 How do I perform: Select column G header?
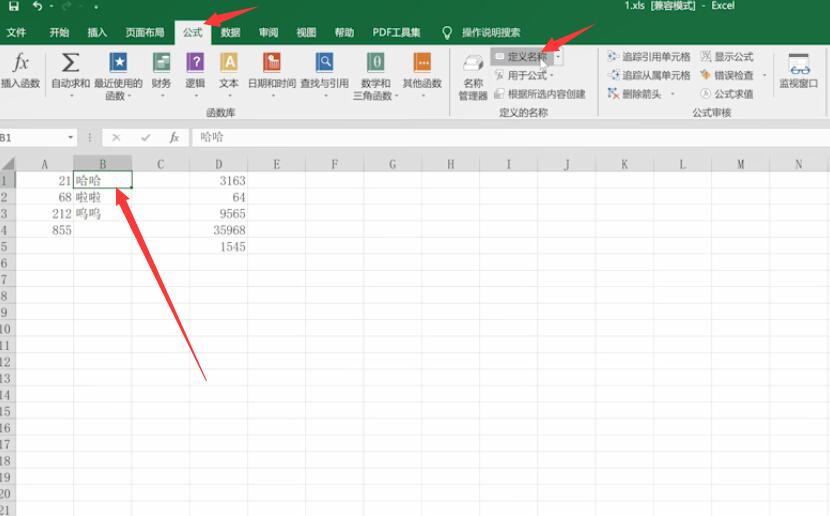pos(392,164)
